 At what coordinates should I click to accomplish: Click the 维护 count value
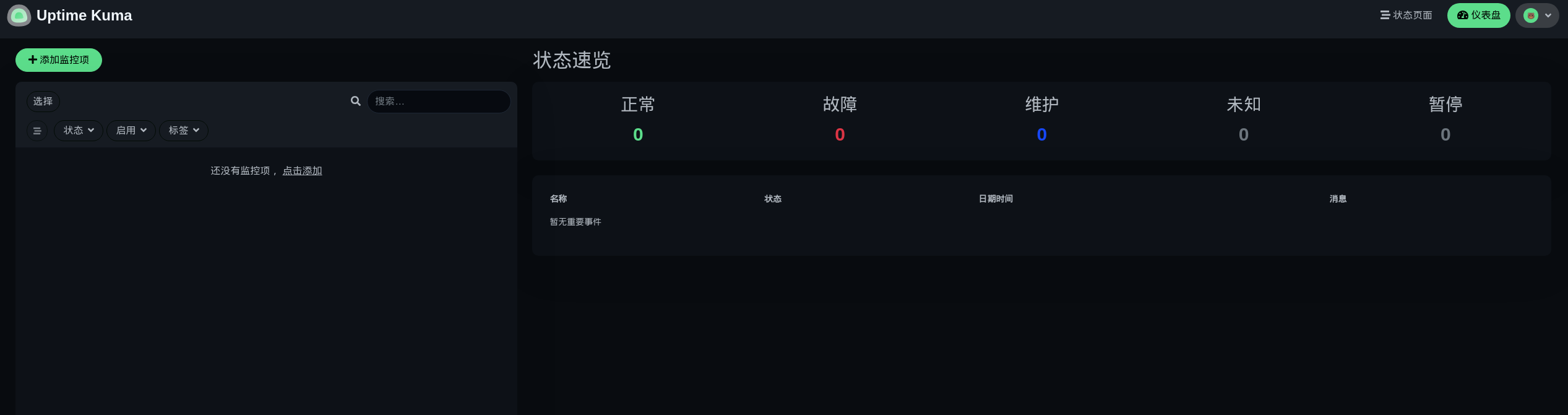tap(1042, 134)
